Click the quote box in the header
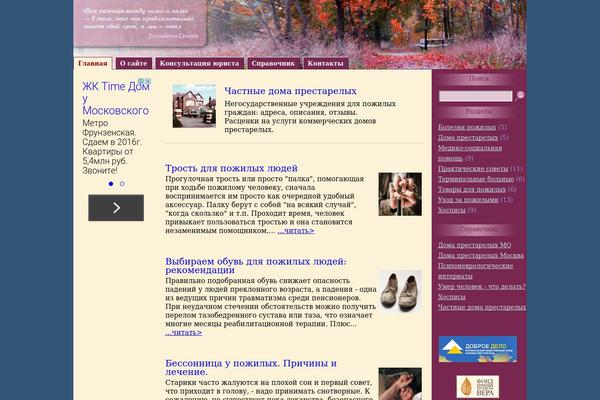 click(140, 23)
